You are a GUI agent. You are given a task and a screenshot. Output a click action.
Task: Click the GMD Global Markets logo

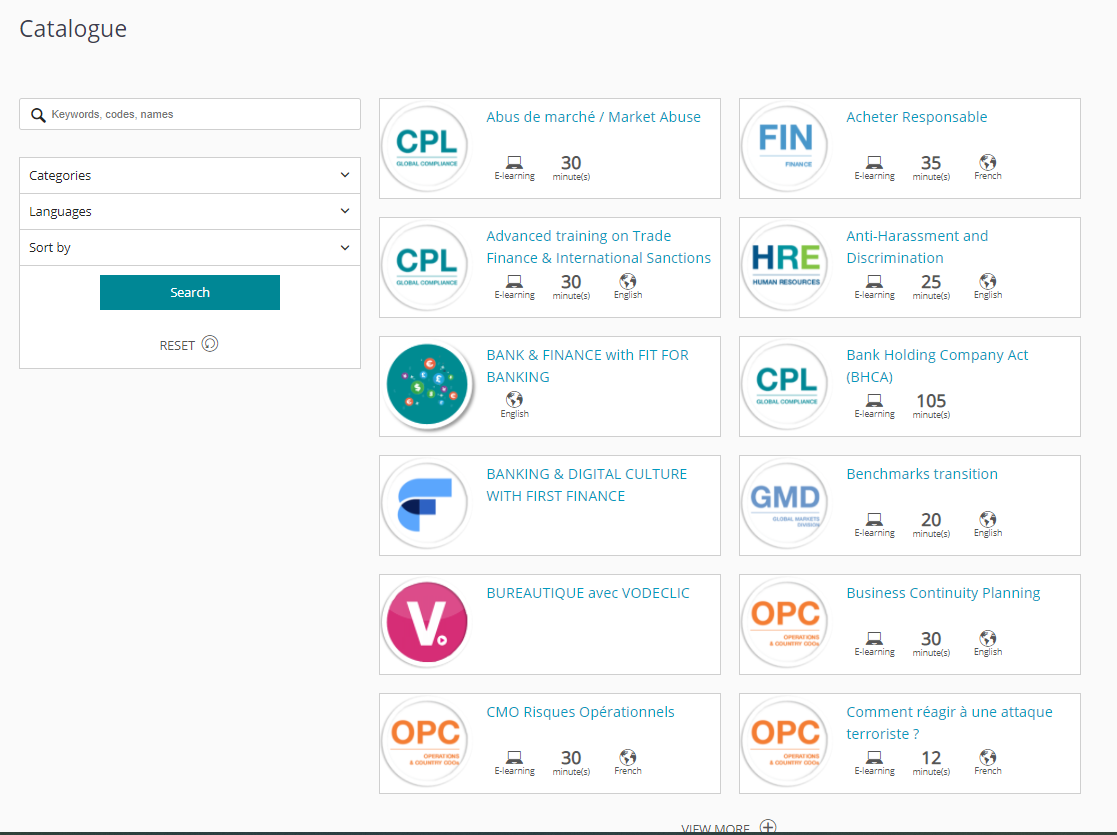click(x=785, y=503)
